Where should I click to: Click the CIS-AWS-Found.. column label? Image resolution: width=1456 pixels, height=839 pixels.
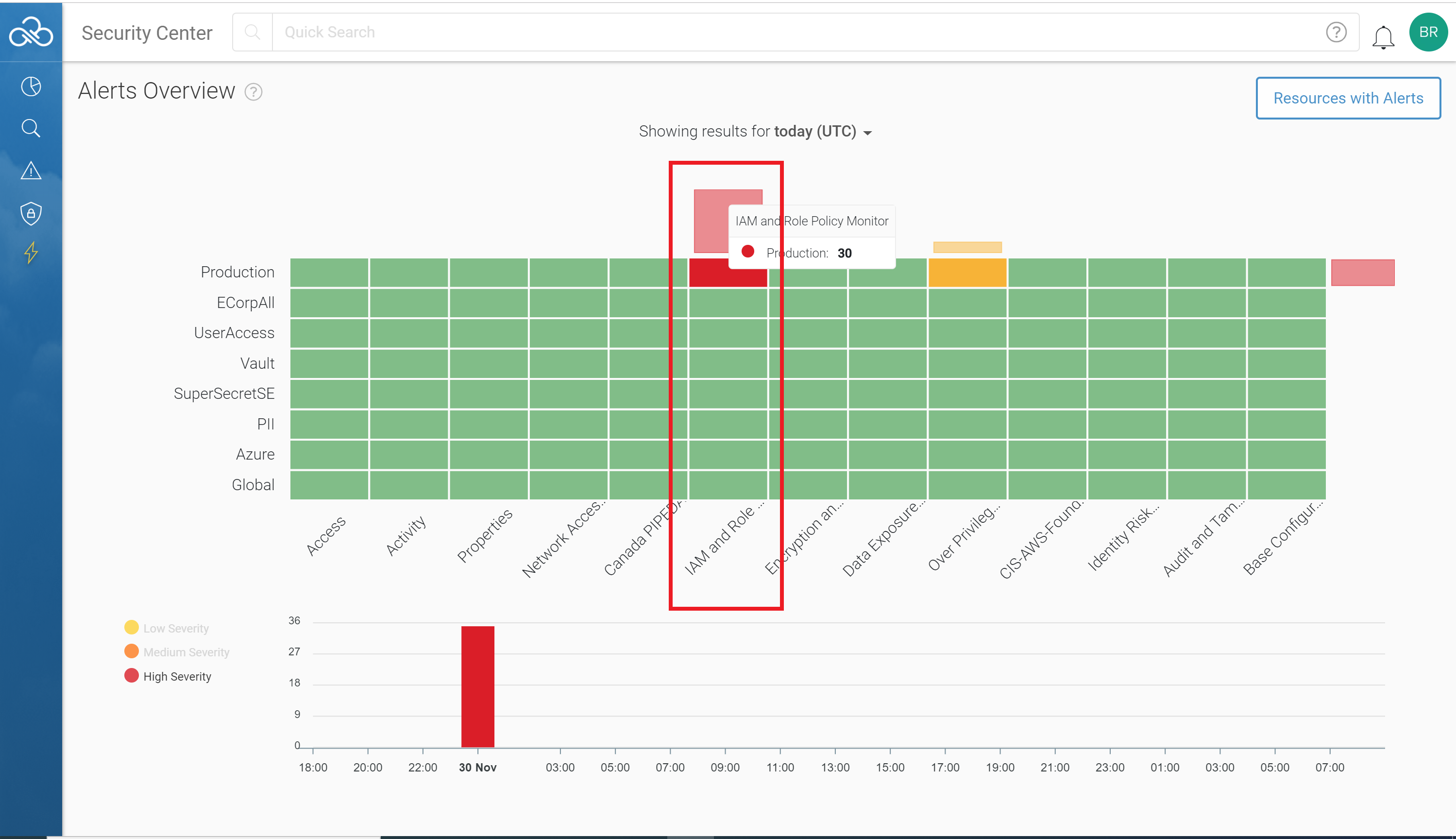click(1041, 539)
